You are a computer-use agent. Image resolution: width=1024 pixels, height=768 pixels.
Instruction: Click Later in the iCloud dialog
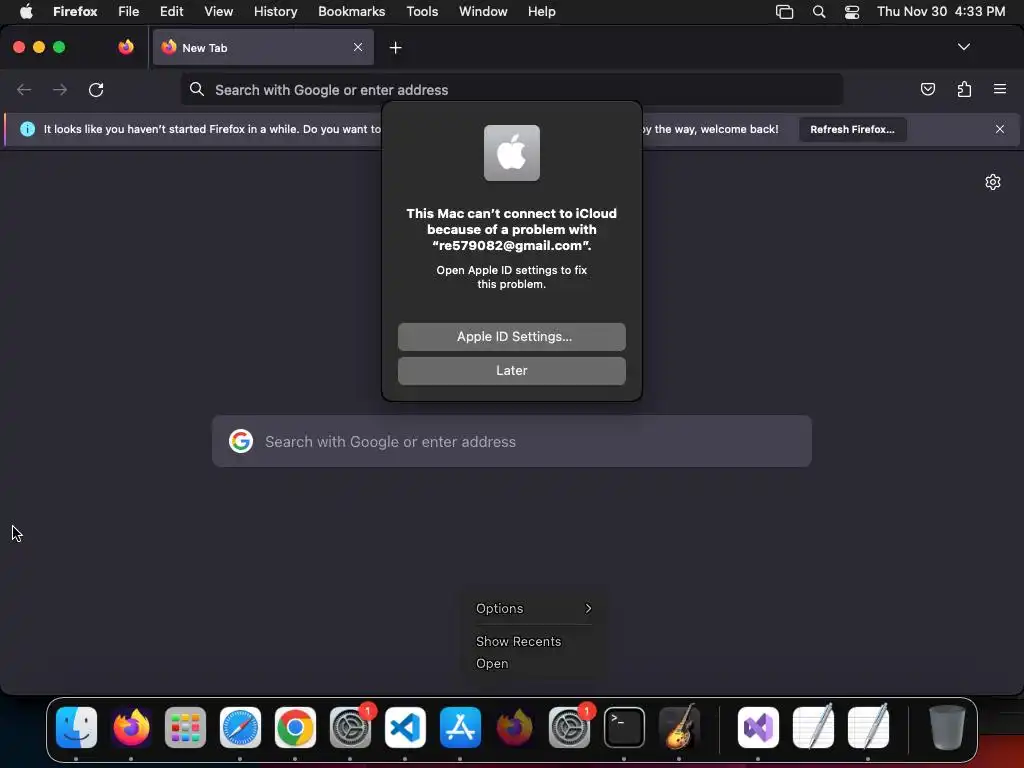coord(511,370)
